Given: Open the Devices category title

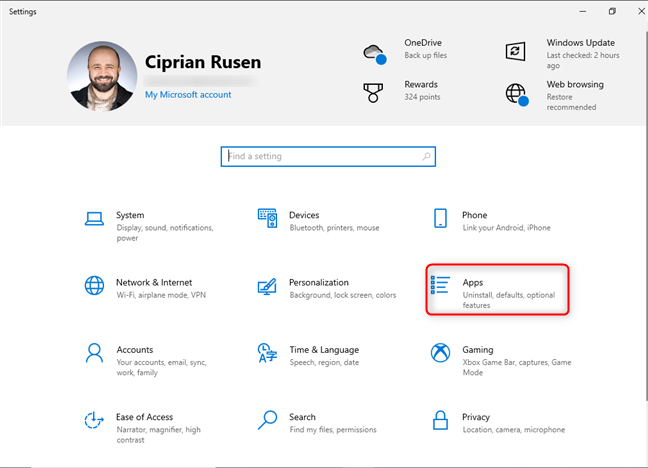Looking at the screenshot, I should pyautogui.click(x=304, y=215).
